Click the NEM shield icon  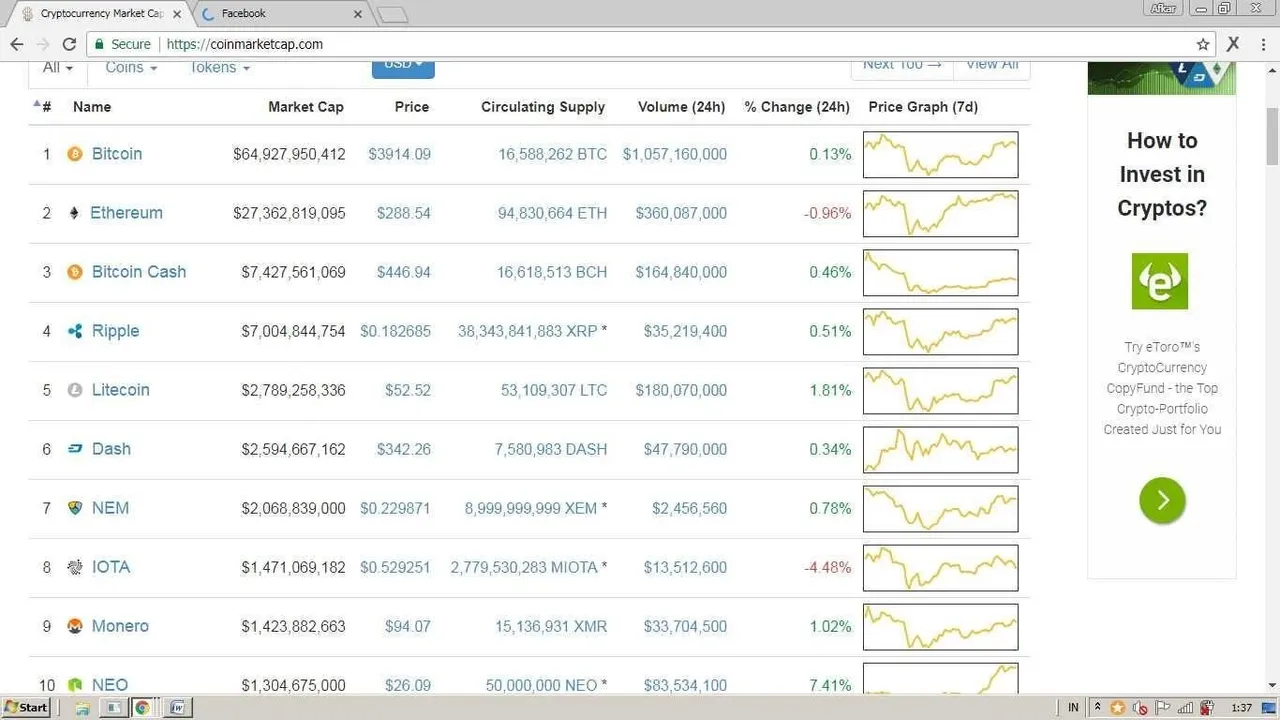(74, 508)
